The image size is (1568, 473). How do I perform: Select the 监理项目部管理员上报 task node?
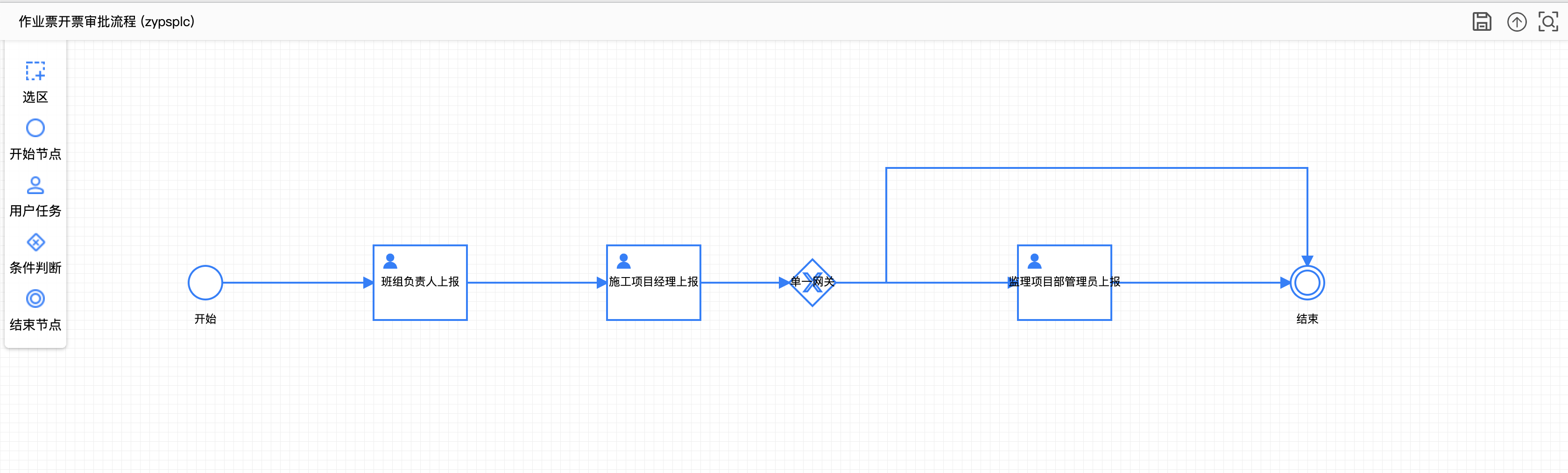pos(1064,283)
